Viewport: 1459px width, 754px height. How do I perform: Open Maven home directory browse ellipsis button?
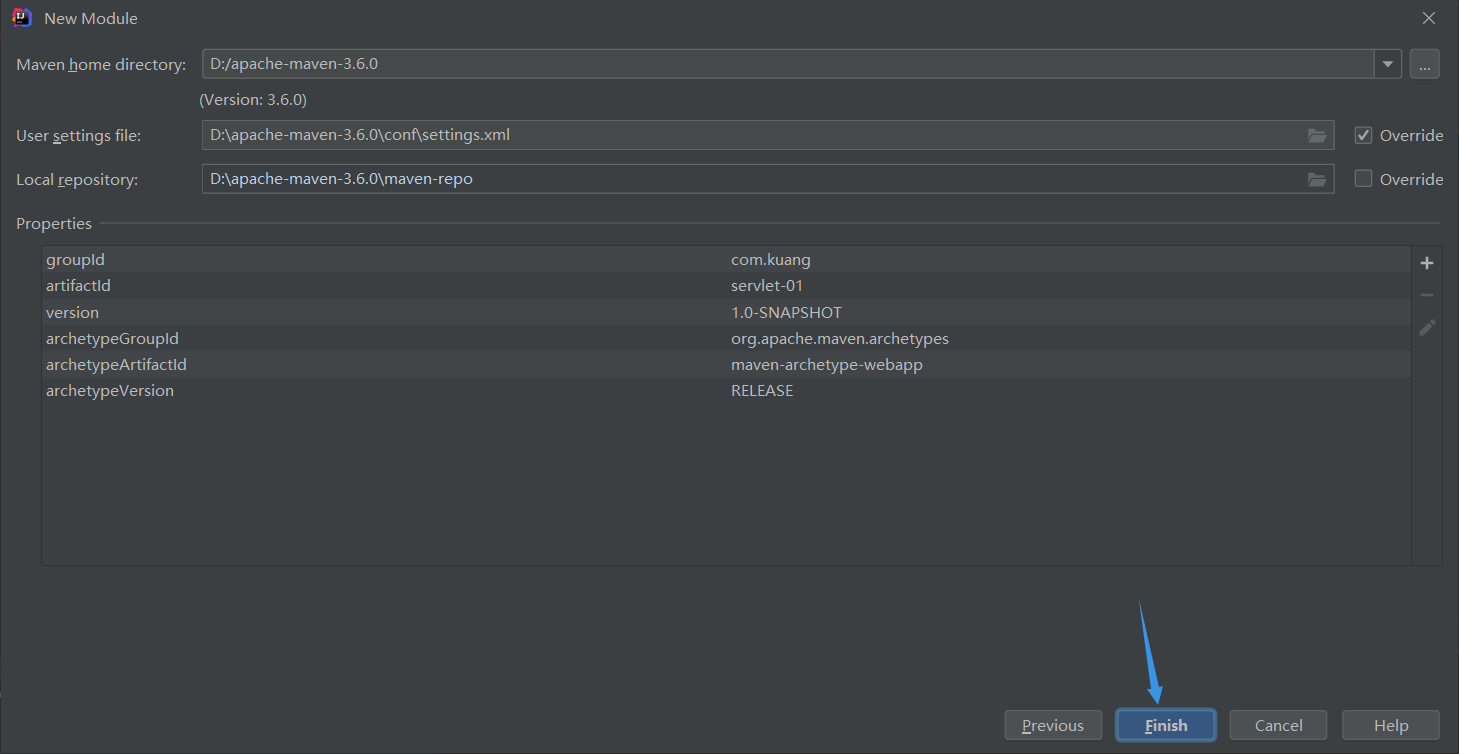tap(1425, 64)
